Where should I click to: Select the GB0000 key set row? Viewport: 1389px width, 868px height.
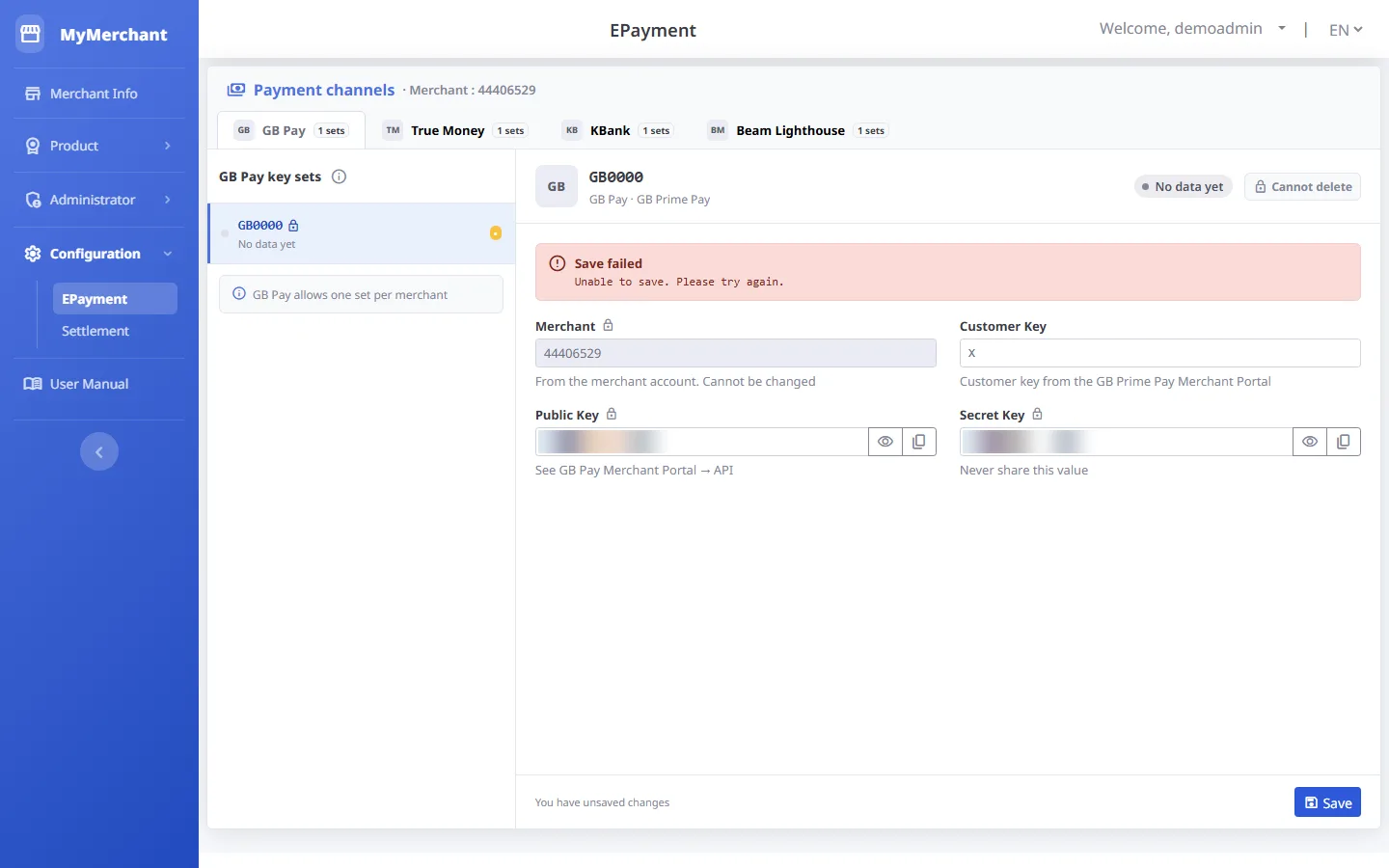pos(362,233)
